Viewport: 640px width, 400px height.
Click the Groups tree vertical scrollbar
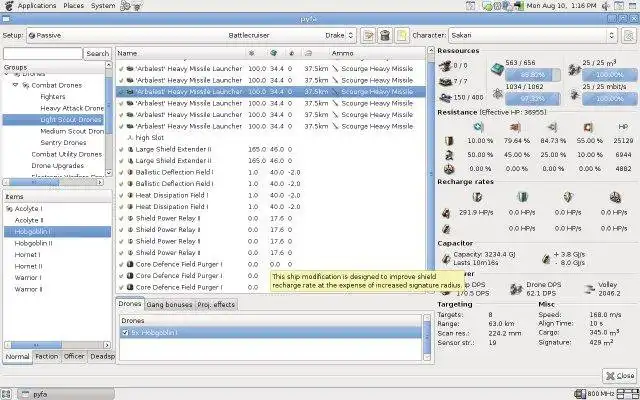tap(109, 118)
